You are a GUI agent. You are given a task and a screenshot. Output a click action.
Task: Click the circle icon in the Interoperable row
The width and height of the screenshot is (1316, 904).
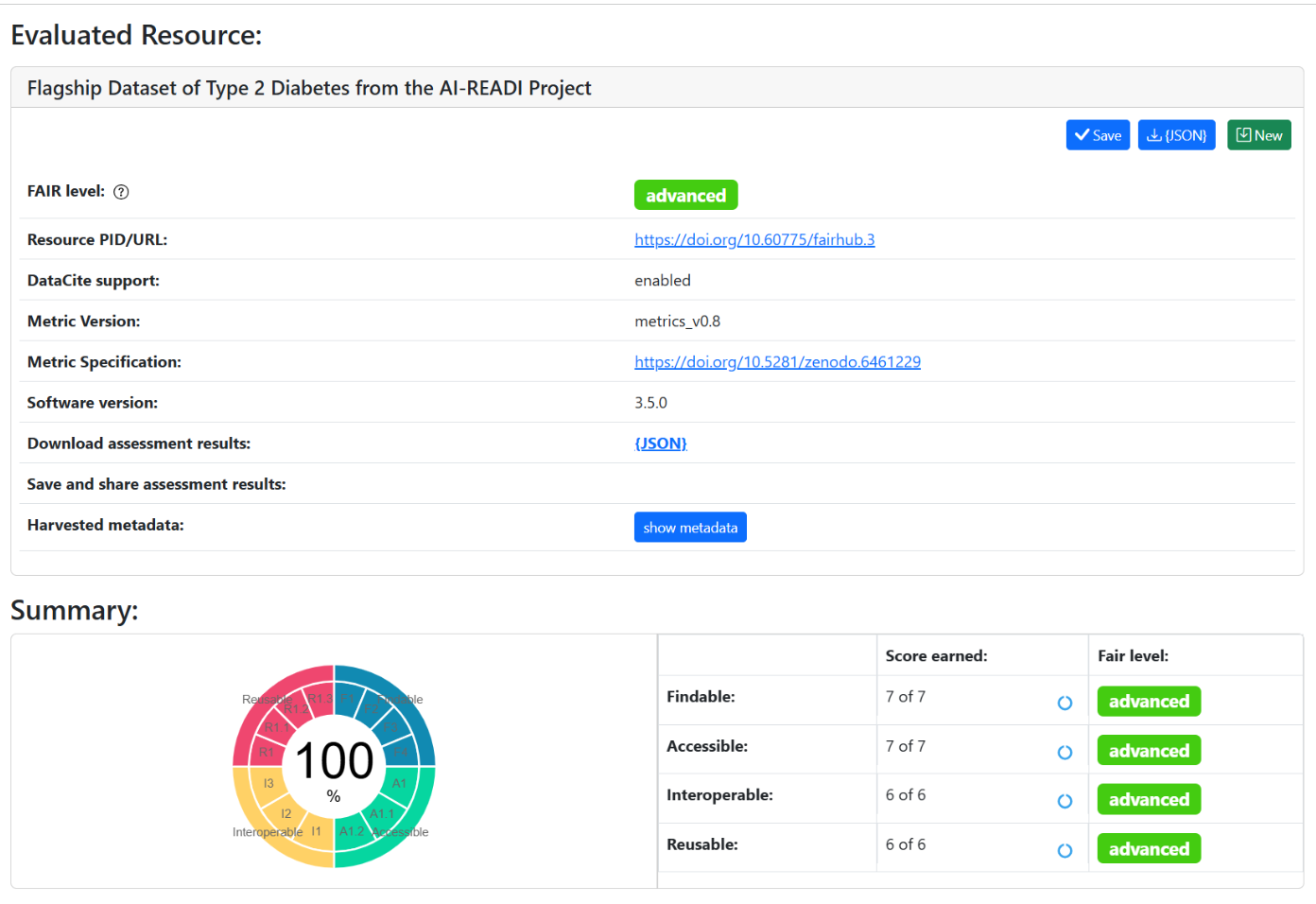1065,801
